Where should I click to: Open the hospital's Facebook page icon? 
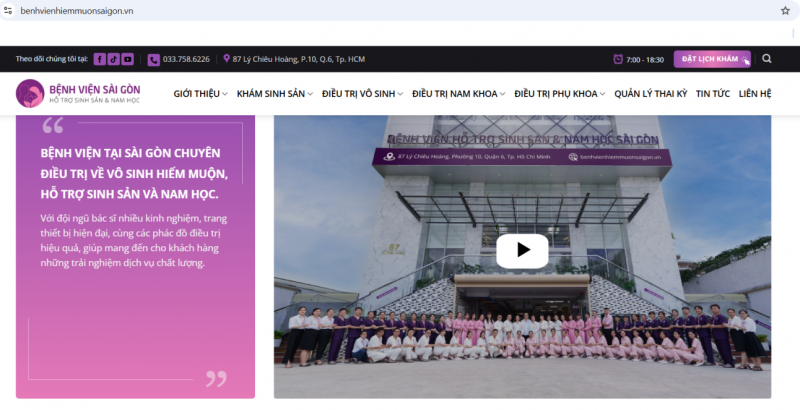[99, 59]
